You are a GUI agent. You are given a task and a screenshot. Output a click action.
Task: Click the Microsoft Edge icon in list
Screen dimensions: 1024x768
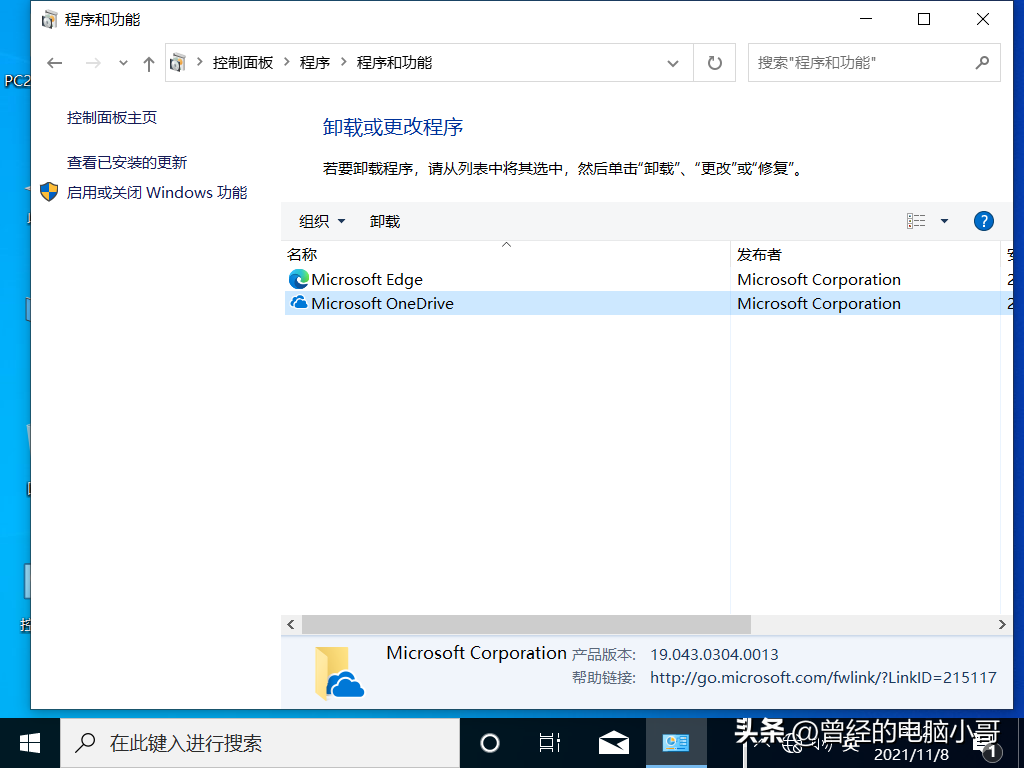point(298,280)
